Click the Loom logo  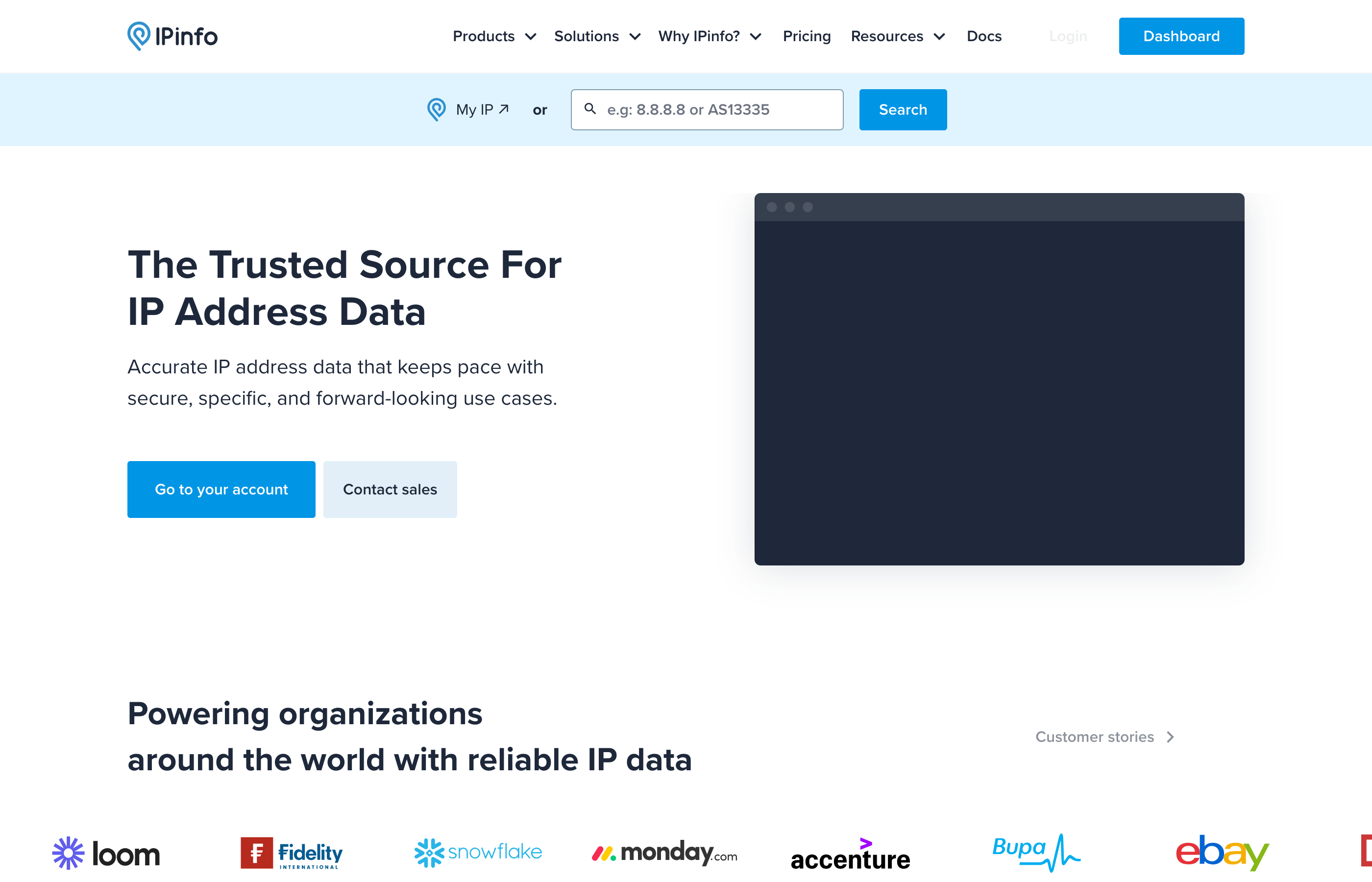click(x=106, y=854)
